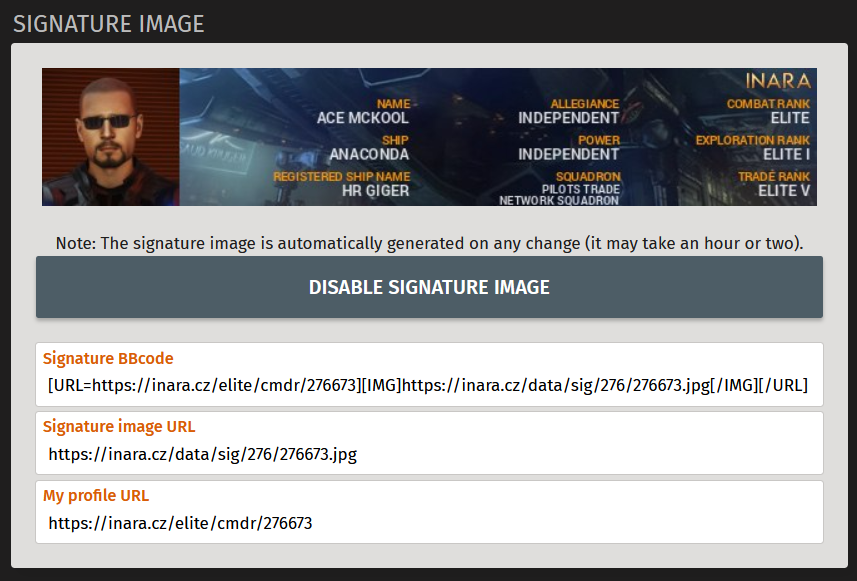Screen dimensions: 857x581
Task: Click the INARA logo in the banner
Action: tap(778, 81)
